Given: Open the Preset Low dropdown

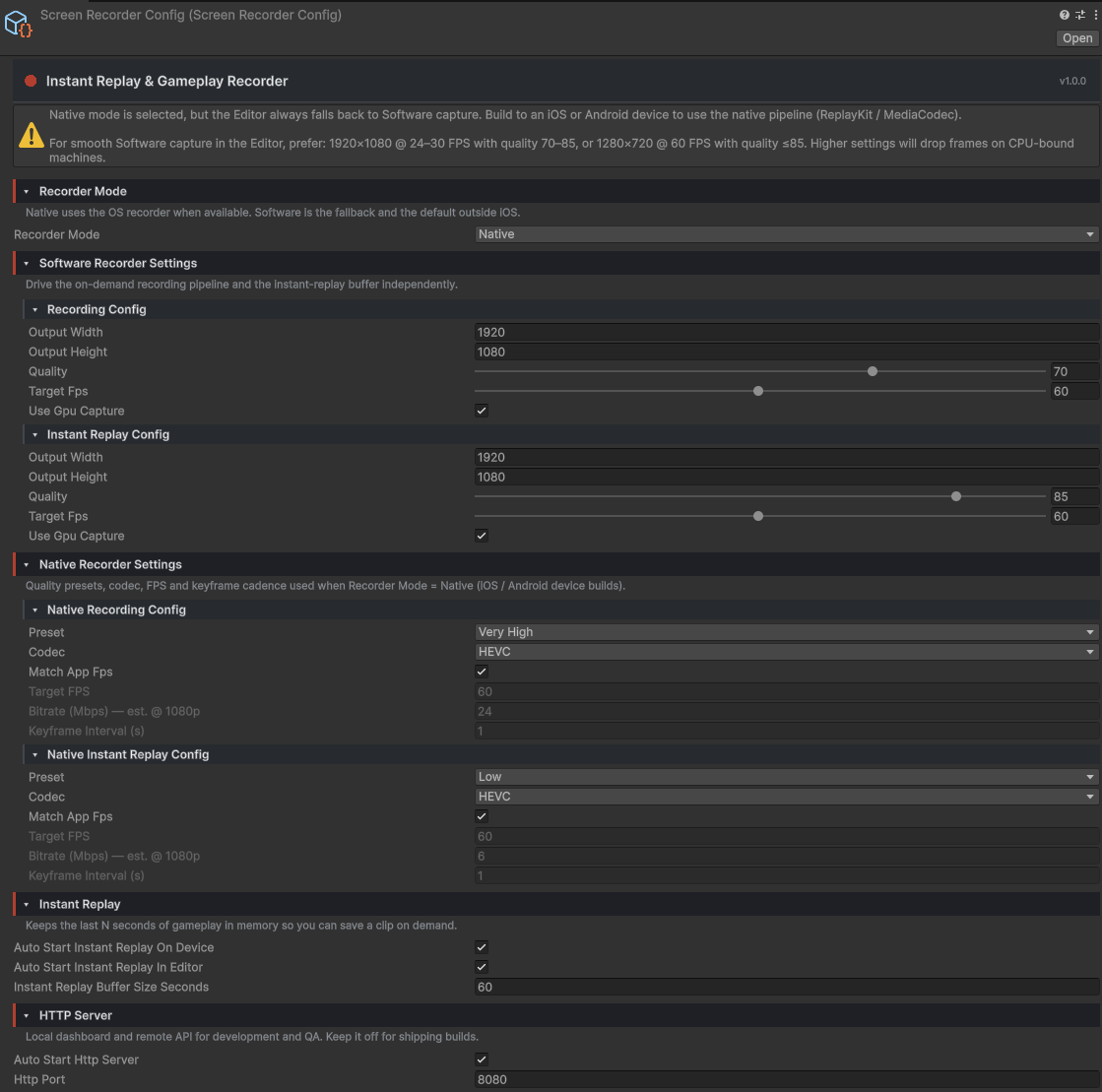Looking at the screenshot, I should tap(787, 777).
